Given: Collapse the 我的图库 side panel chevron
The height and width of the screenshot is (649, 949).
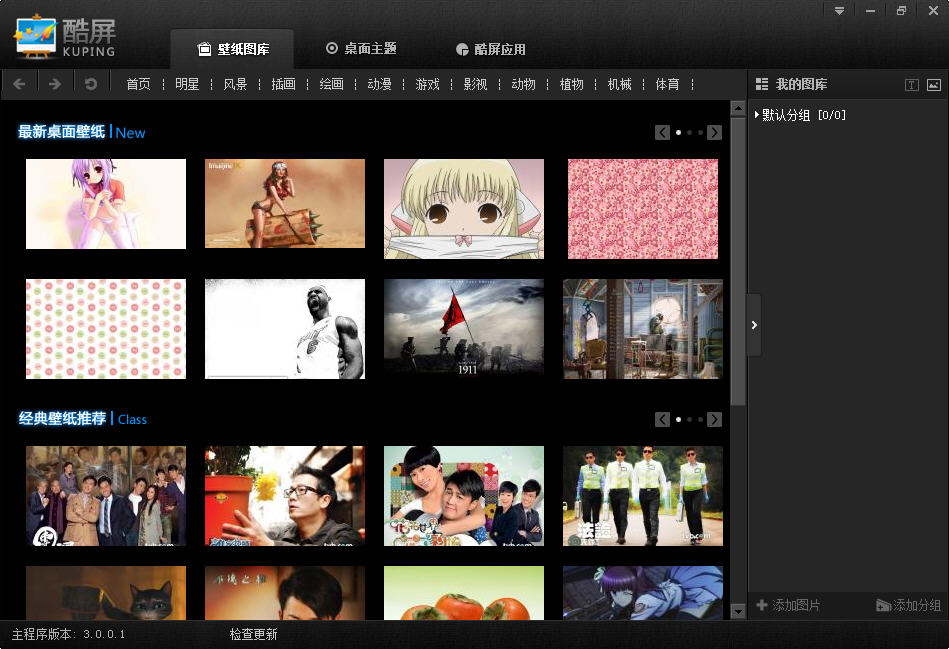Looking at the screenshot, I should click(x=754, y=324).
